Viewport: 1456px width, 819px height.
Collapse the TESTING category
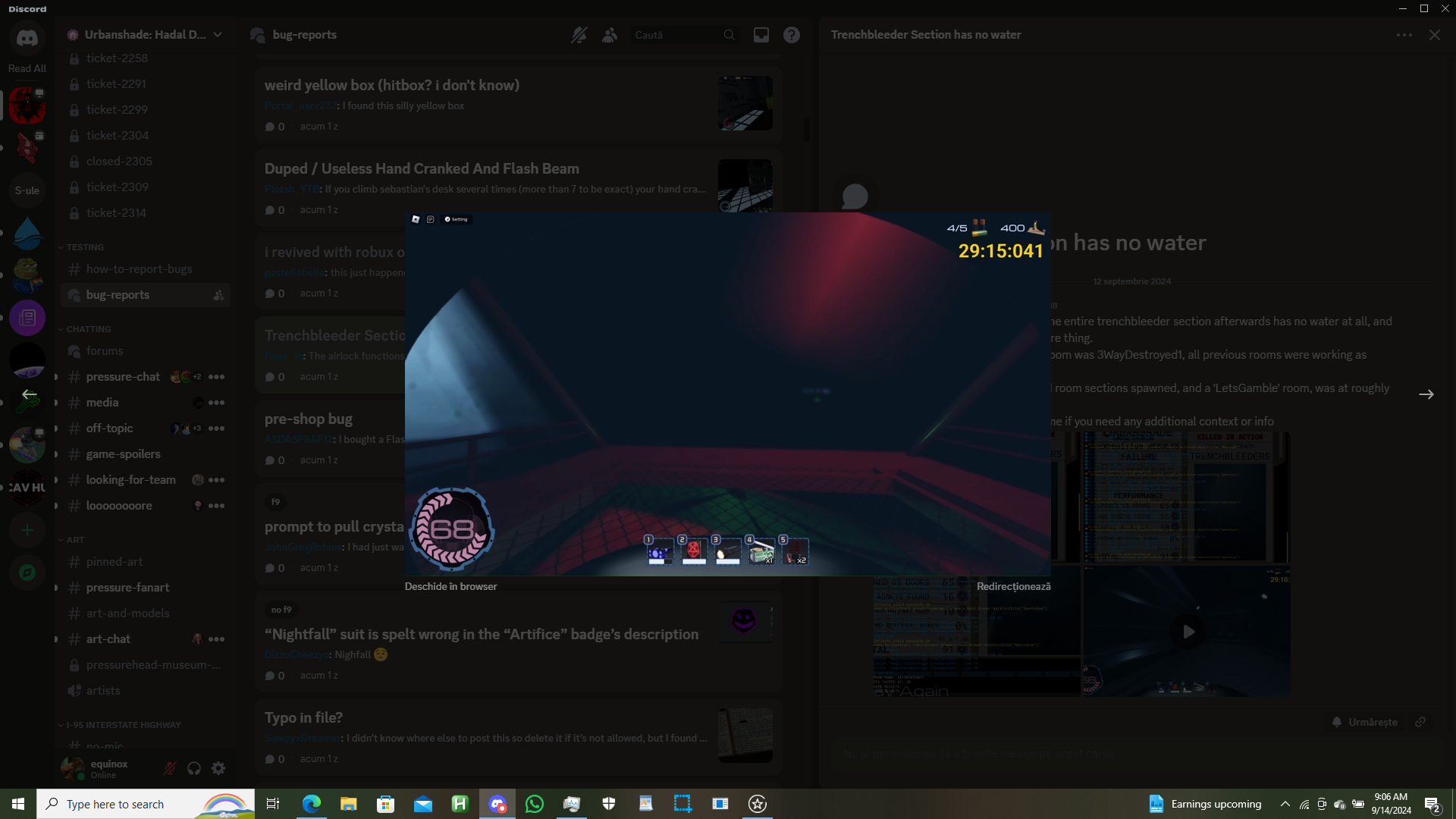pos(84,247)
